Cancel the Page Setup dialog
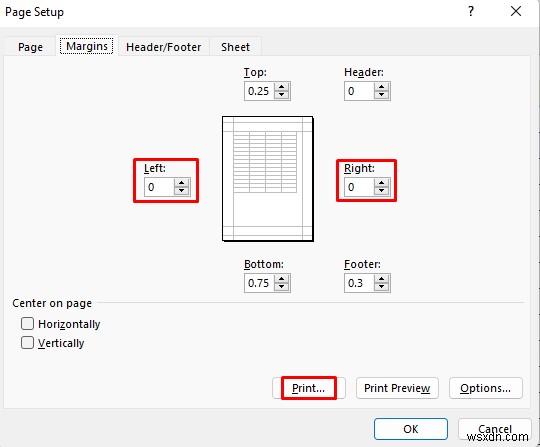 click(x=495, y=429)
